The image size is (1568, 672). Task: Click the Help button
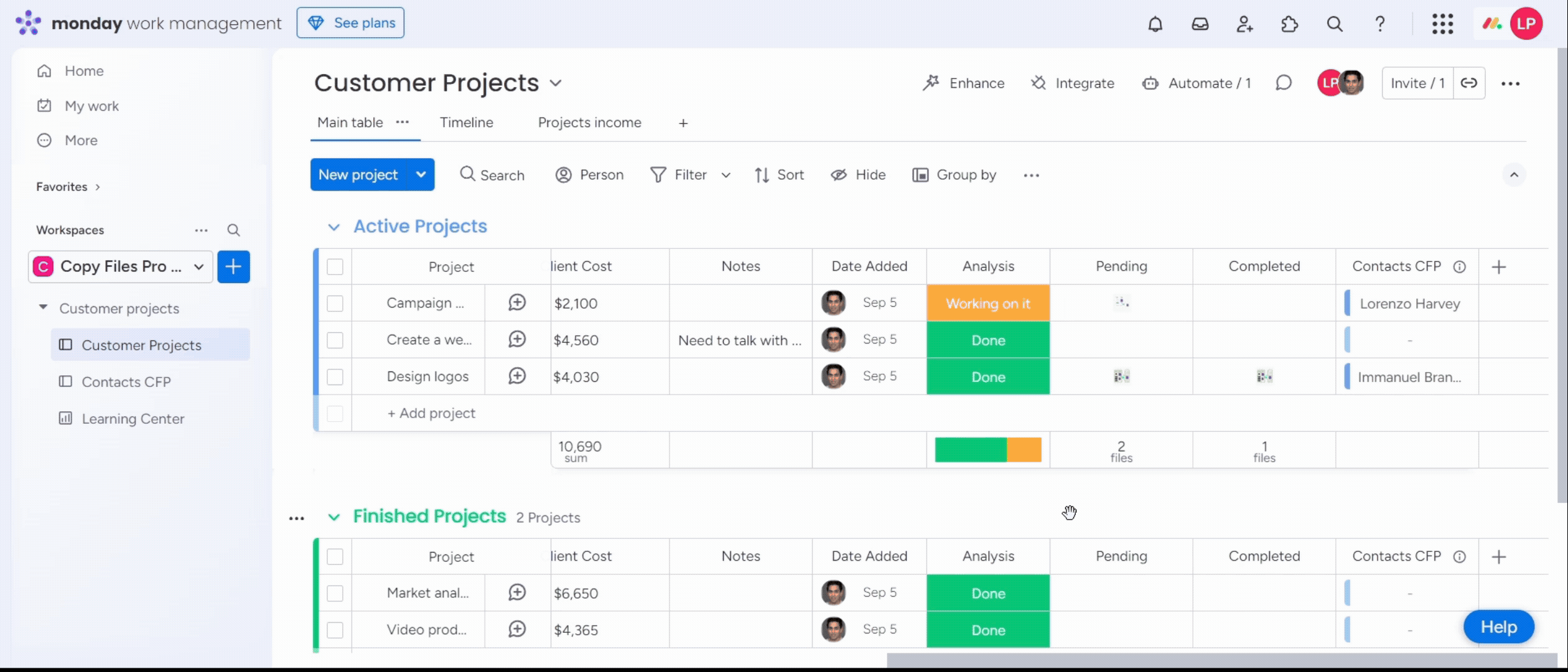click(1498, 627)
